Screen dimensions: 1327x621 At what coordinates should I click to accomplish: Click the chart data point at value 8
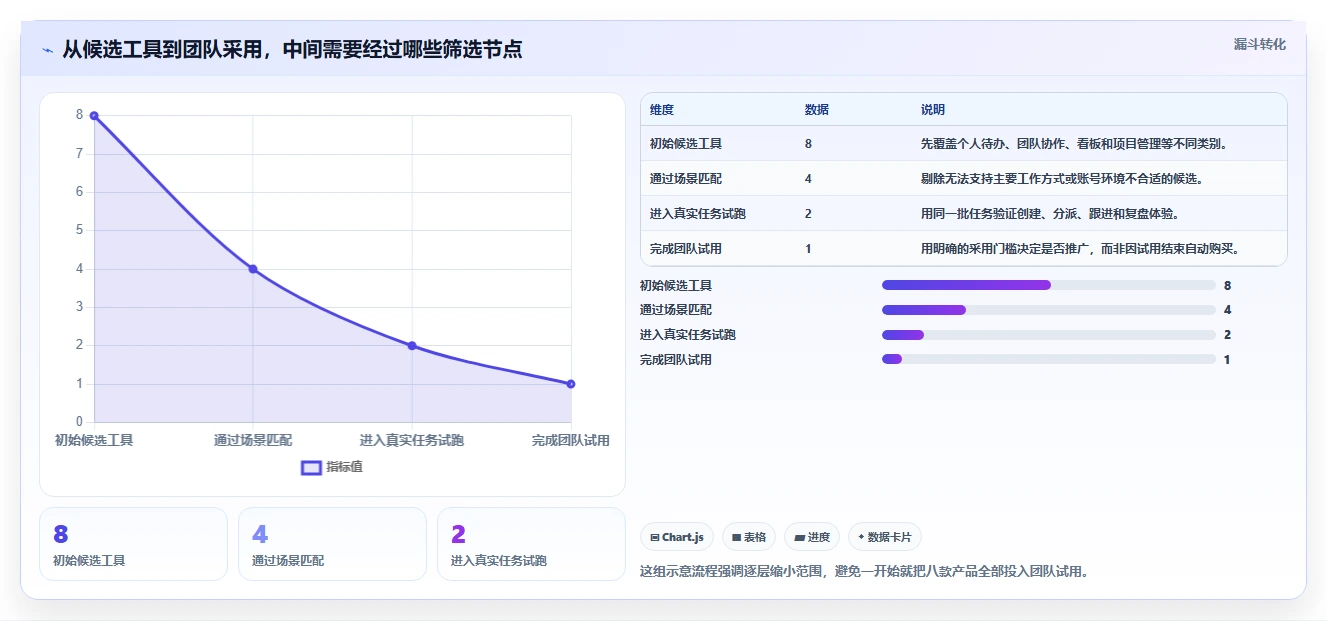point(94,116)
